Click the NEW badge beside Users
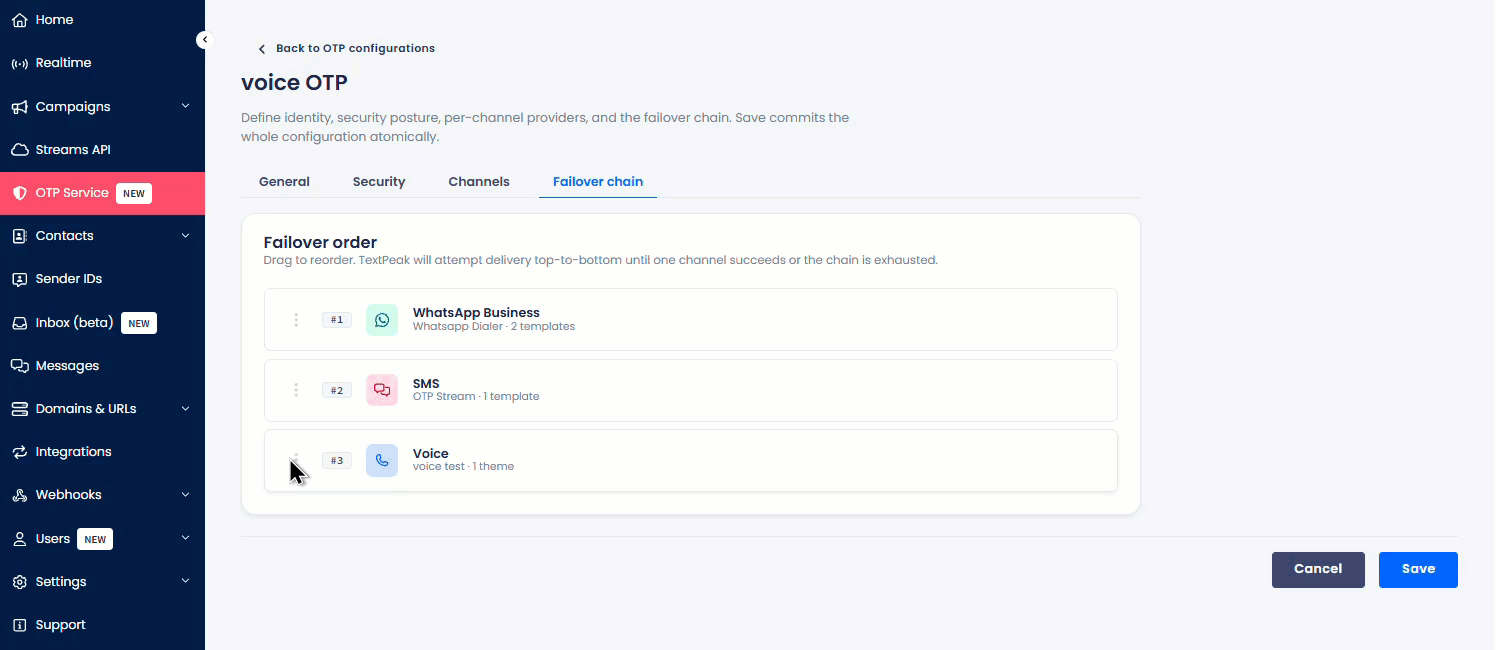 coord(95,539)
